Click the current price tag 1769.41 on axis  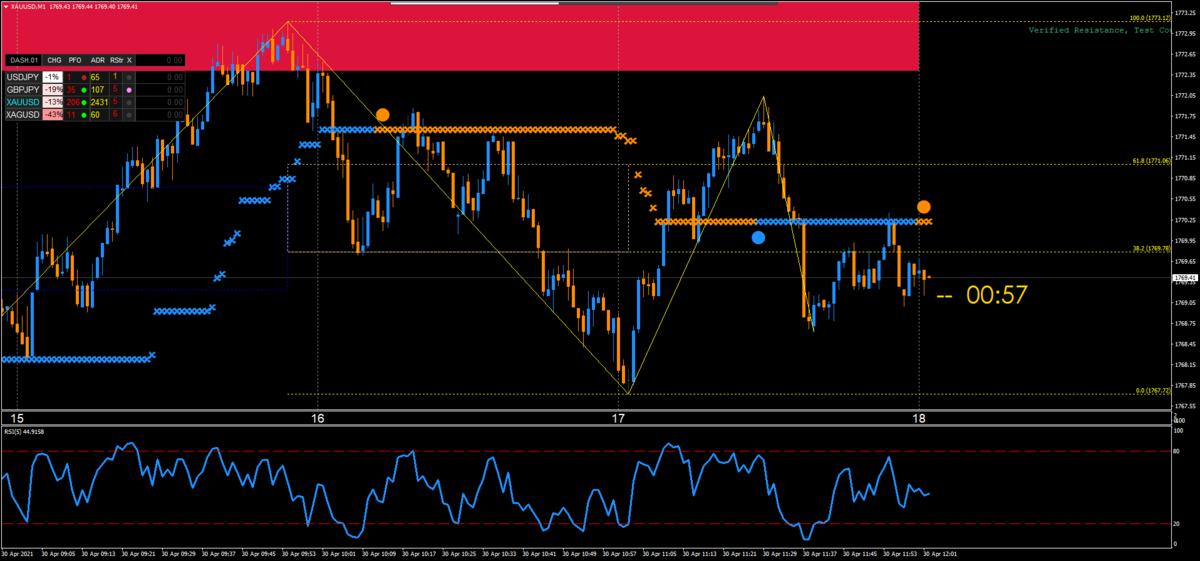tap(1185, 278)
